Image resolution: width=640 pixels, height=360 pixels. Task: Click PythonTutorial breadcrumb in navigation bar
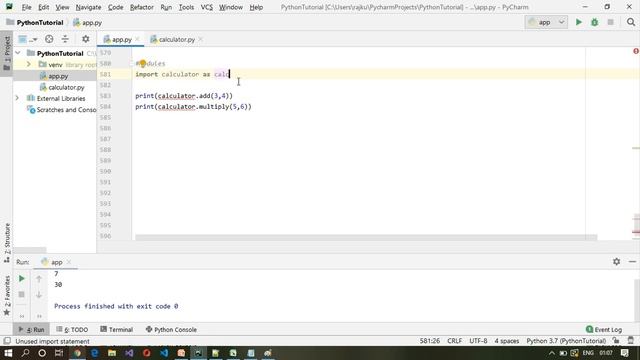[35, 22]
